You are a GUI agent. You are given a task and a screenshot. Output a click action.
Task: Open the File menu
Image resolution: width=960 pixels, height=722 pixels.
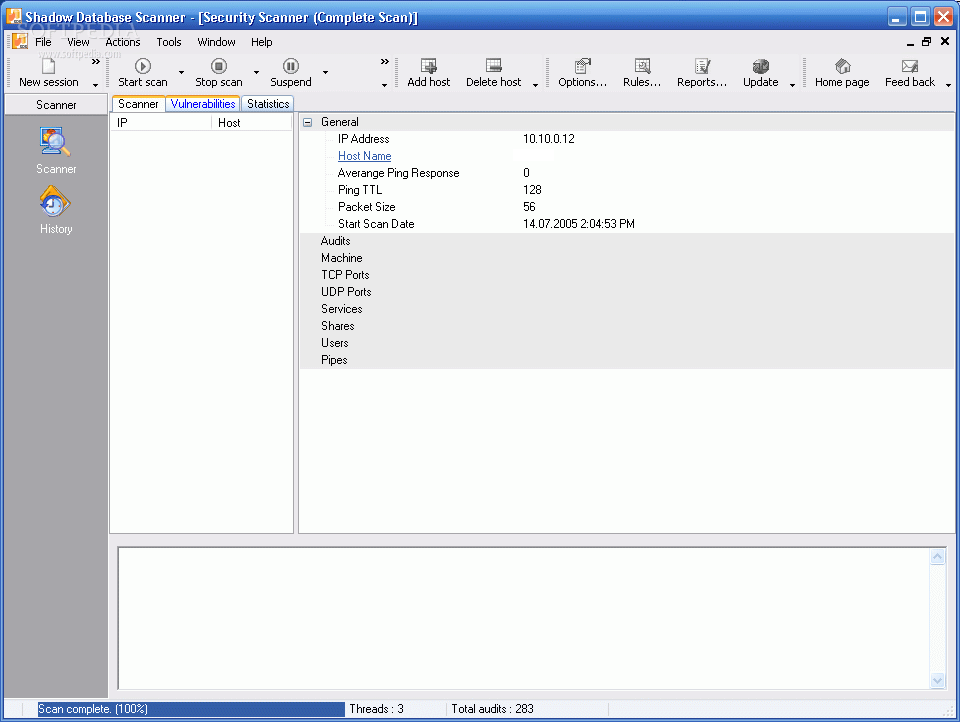[x=43, y=42]
